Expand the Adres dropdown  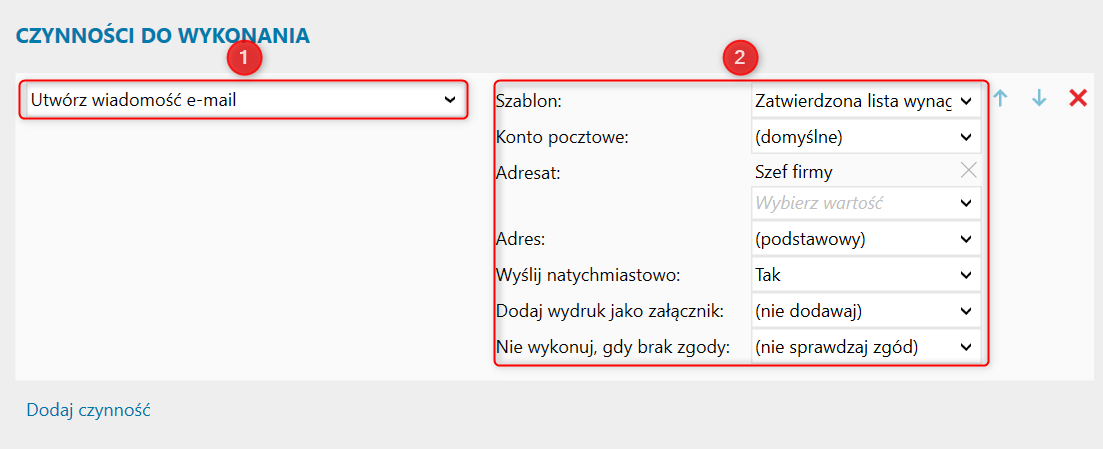coord(865,239)
